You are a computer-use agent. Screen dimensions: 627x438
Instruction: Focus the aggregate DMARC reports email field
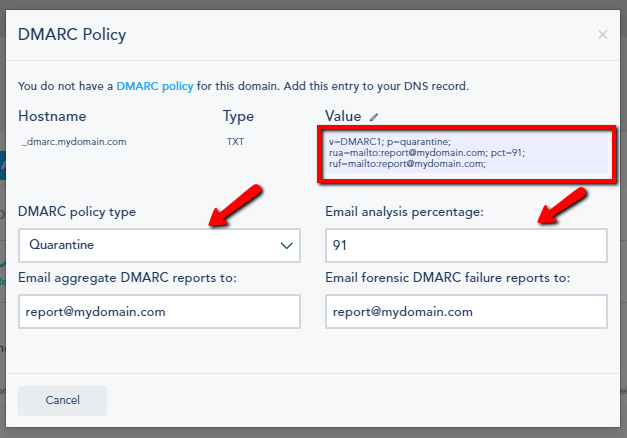tap(159, 311)
